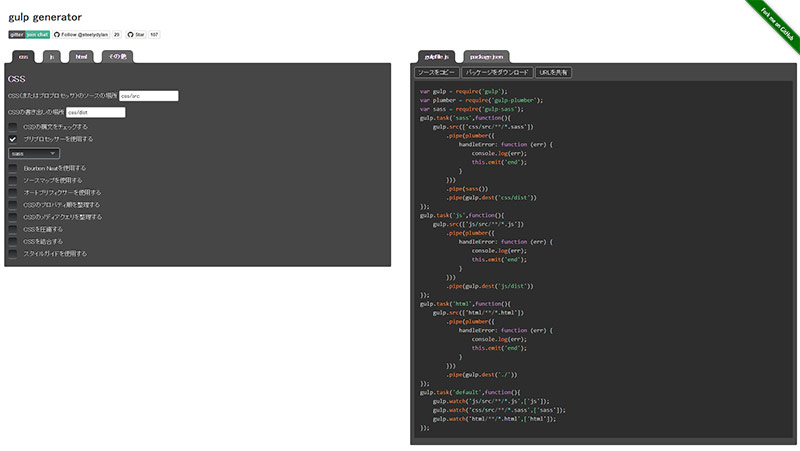Viewport: 800px width, 451px height.
Task: Click the パッケージをダウンロード button
Action: (x=497, y=72)
